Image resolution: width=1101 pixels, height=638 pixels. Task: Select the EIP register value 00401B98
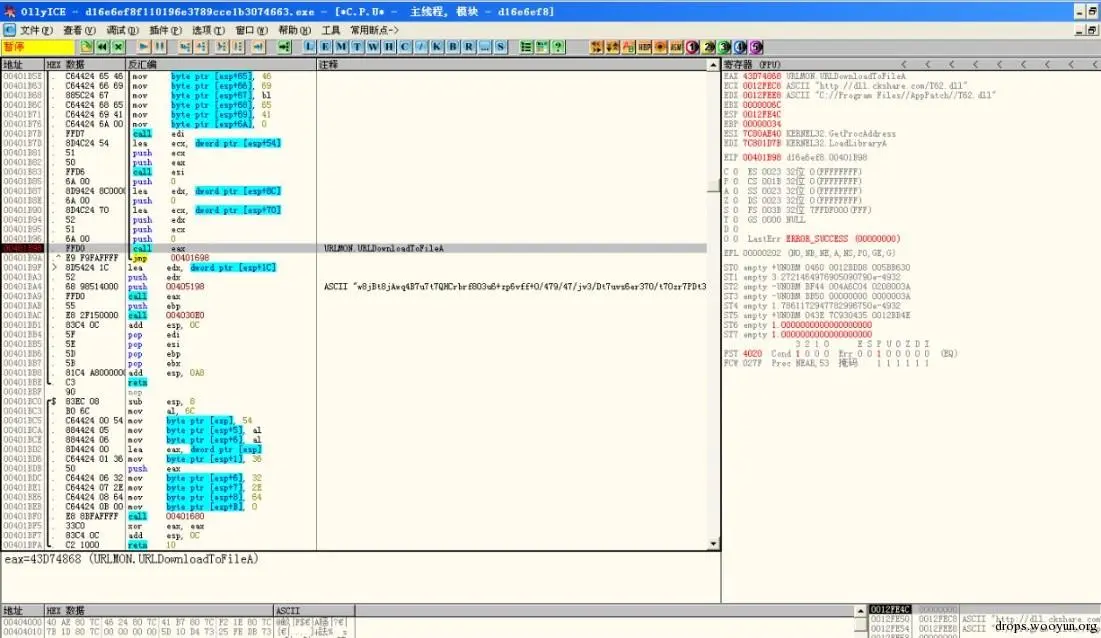click(x=762, y=158)
